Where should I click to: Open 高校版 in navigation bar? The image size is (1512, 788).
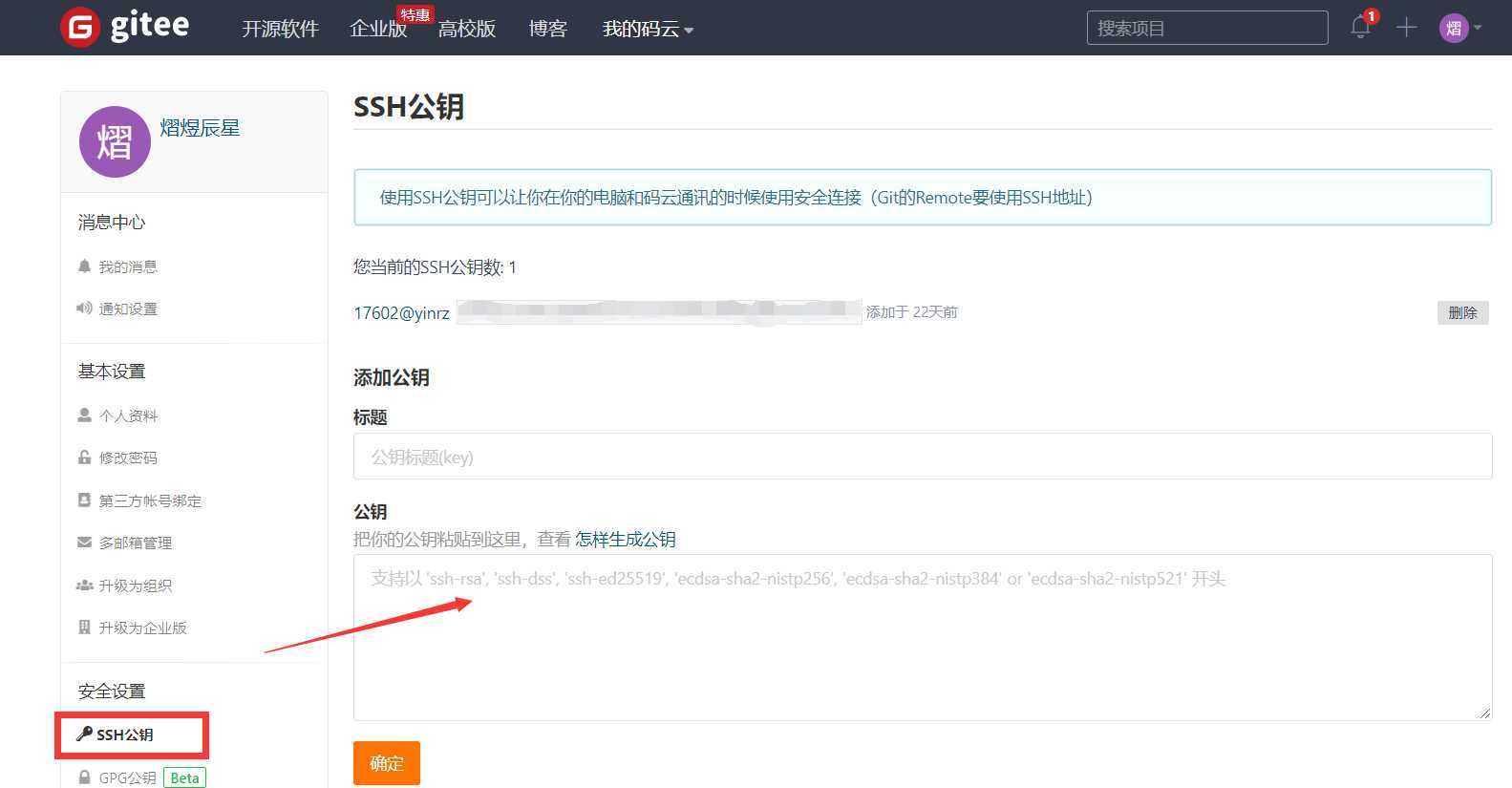point(467,29)
